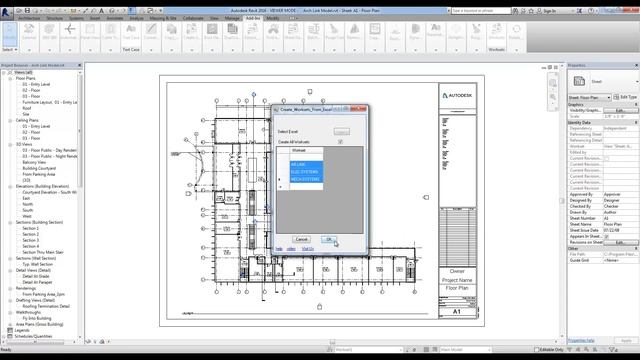Collapse the Sections (Building Section) node
The width and height of the screenshot is (640, 360).
click(10, 222)
